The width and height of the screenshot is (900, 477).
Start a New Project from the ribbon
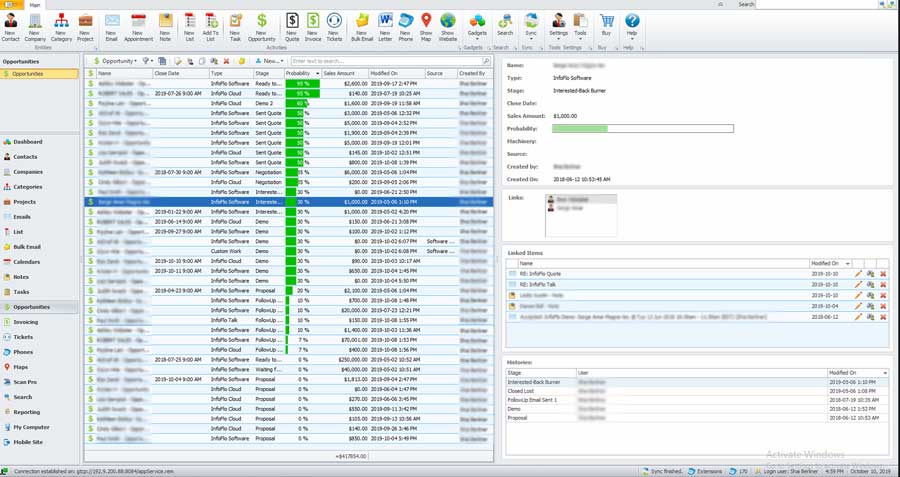tap(85, 27)
